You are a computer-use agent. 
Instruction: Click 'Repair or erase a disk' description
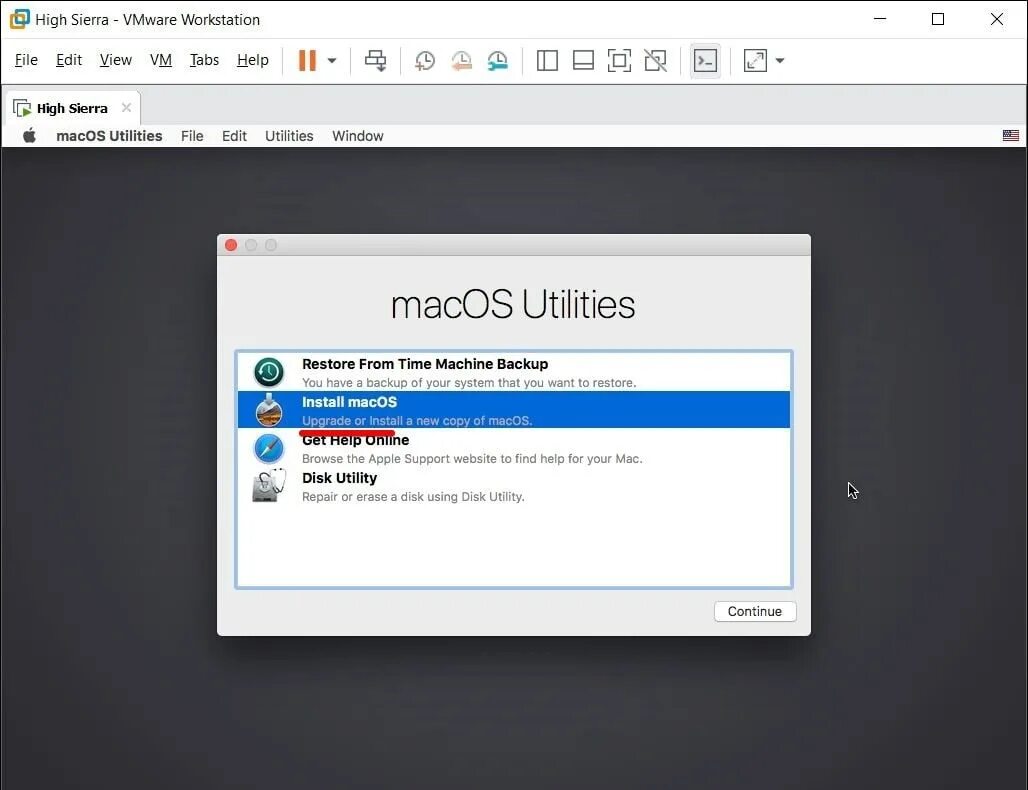pos(413,496)
